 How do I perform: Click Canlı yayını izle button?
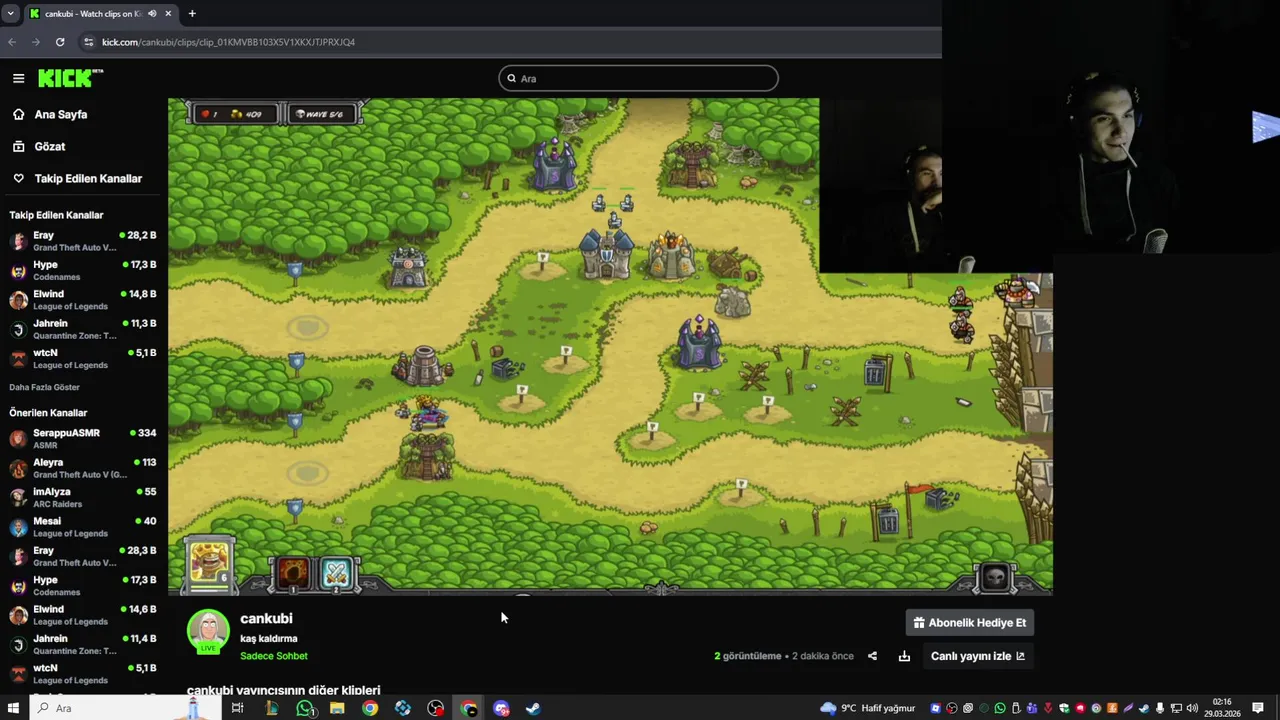[x=977, y=656]
